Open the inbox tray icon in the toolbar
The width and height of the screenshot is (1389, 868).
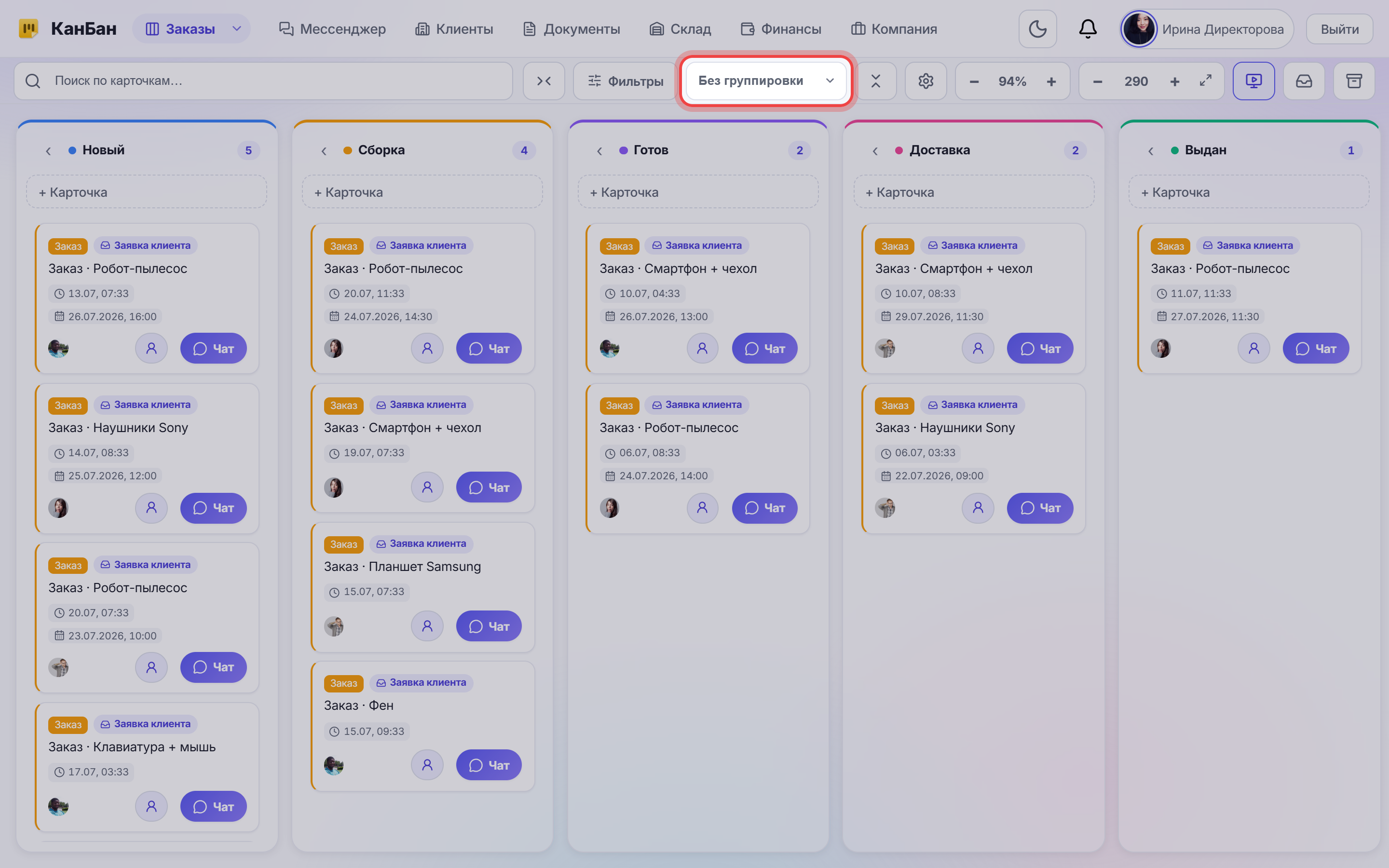(1304, 81)
